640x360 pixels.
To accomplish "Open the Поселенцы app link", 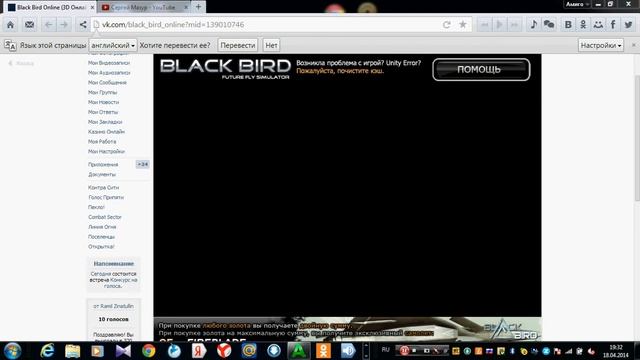I will (101, 237).
